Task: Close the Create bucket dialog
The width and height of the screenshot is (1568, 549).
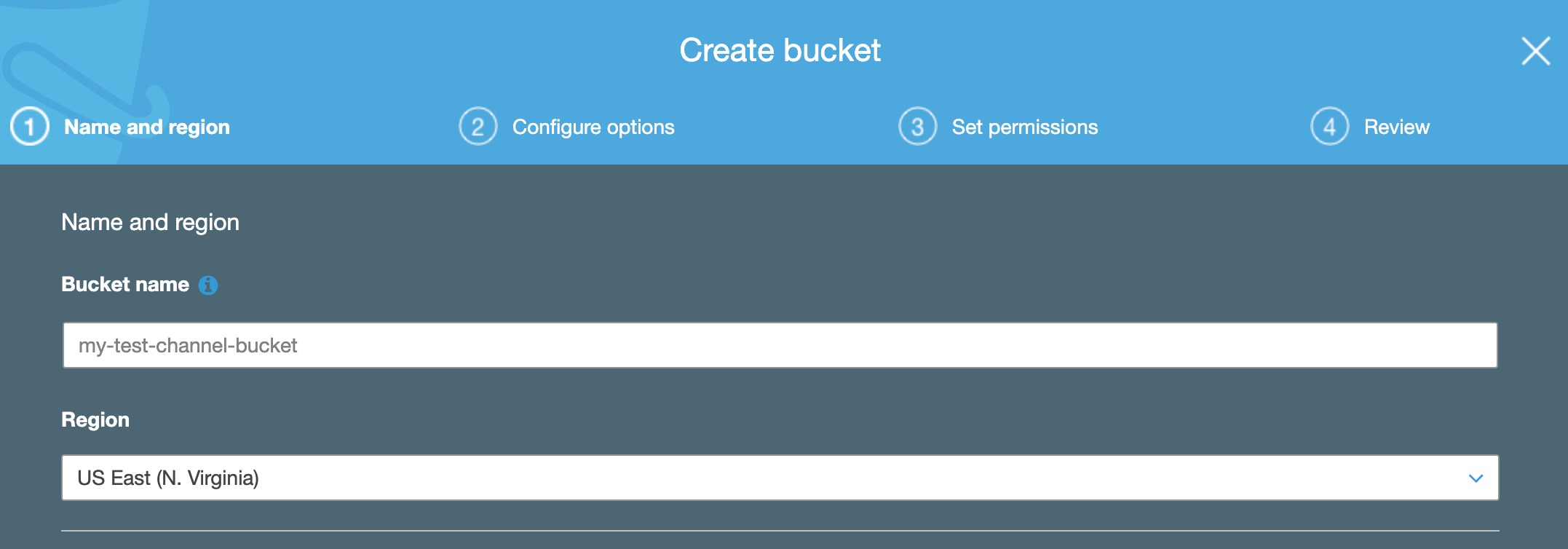Action: tap(1536, 51)
